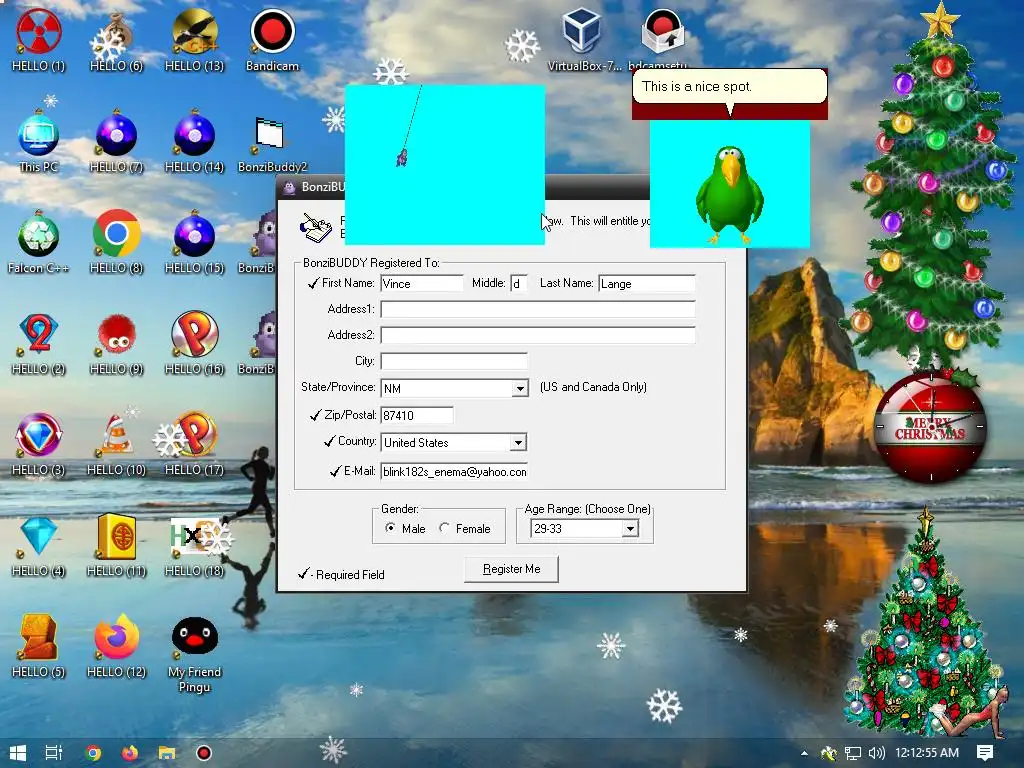Open the notification center
Viewport: 1024px width, 768px height.
pyautogui.click(x=985, y=753)
